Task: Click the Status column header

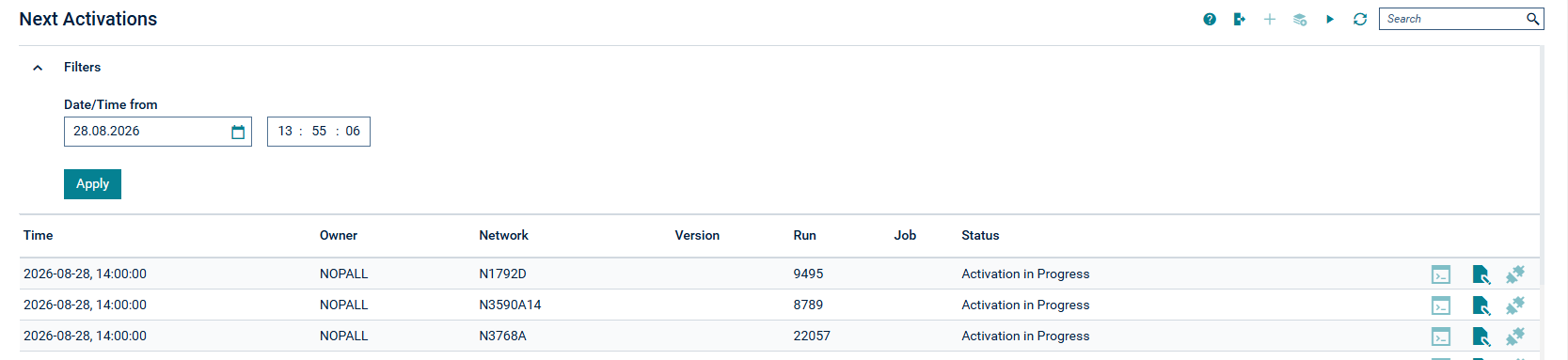Action: [x=980, y=236]
